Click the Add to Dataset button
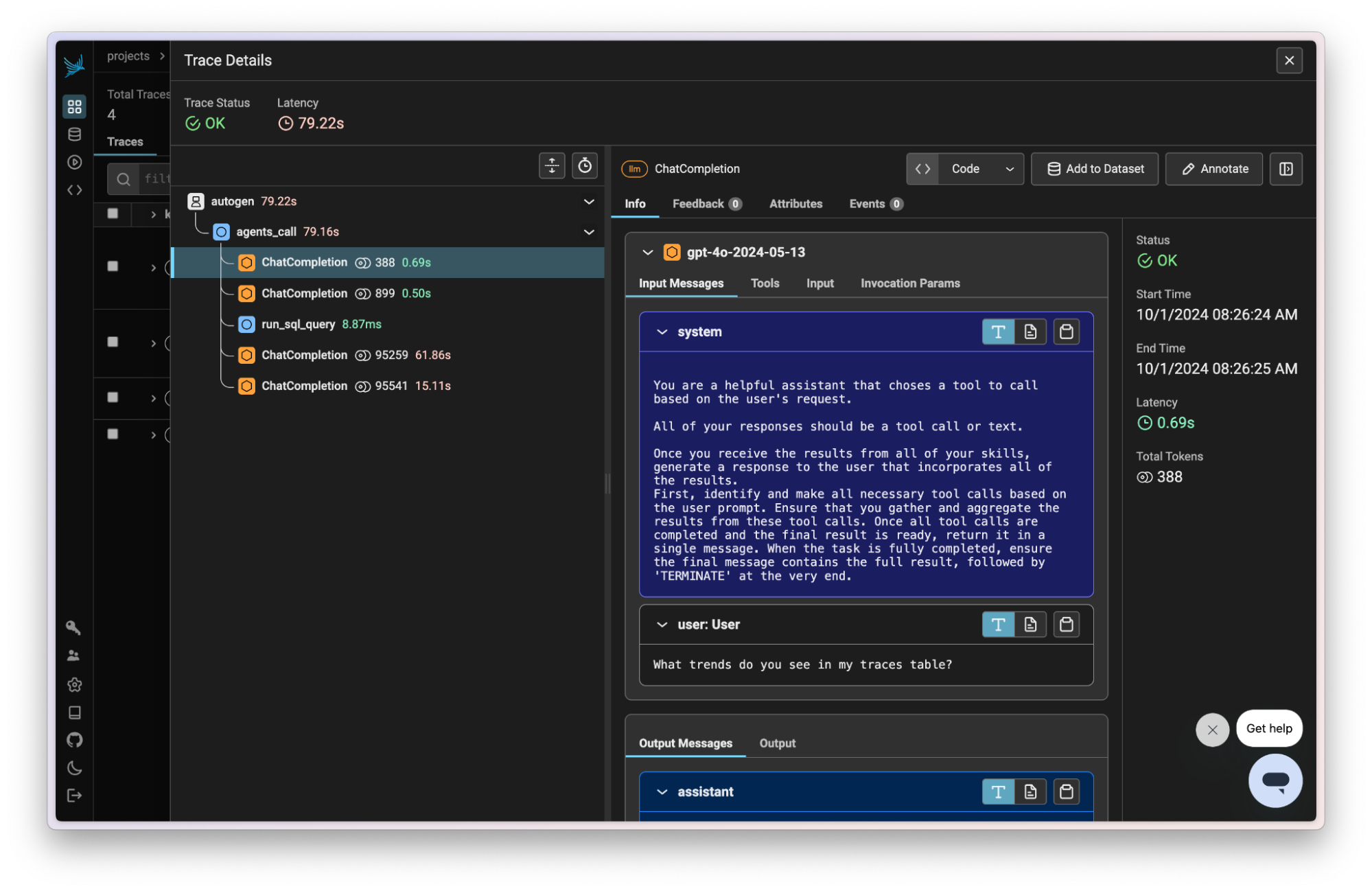The width and height of the screenshot is (1372, 893). tap(1095, 169)
